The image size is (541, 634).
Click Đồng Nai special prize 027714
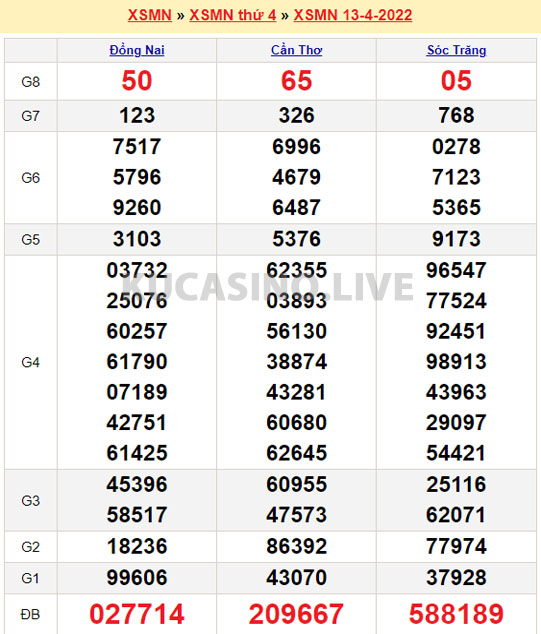coord(137,614)
